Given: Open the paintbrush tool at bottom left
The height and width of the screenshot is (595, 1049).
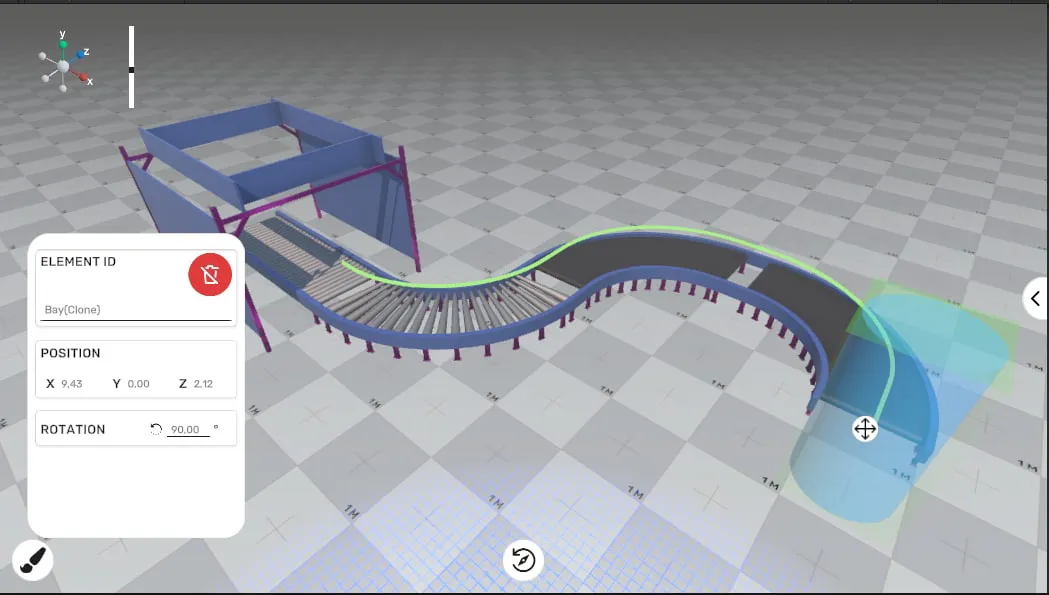Looking at the screenshot, I should [32, 561].
